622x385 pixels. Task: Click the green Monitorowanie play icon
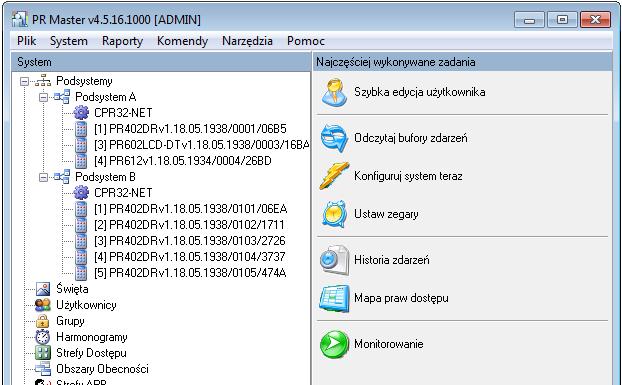[334, 344]
